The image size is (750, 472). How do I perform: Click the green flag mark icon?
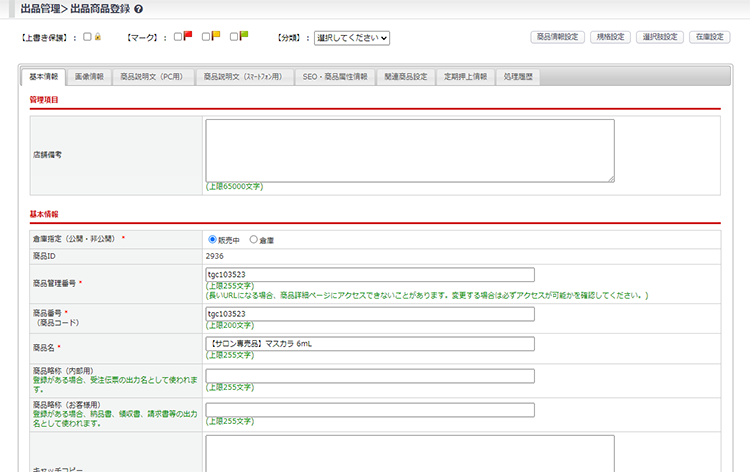[243, 37]
